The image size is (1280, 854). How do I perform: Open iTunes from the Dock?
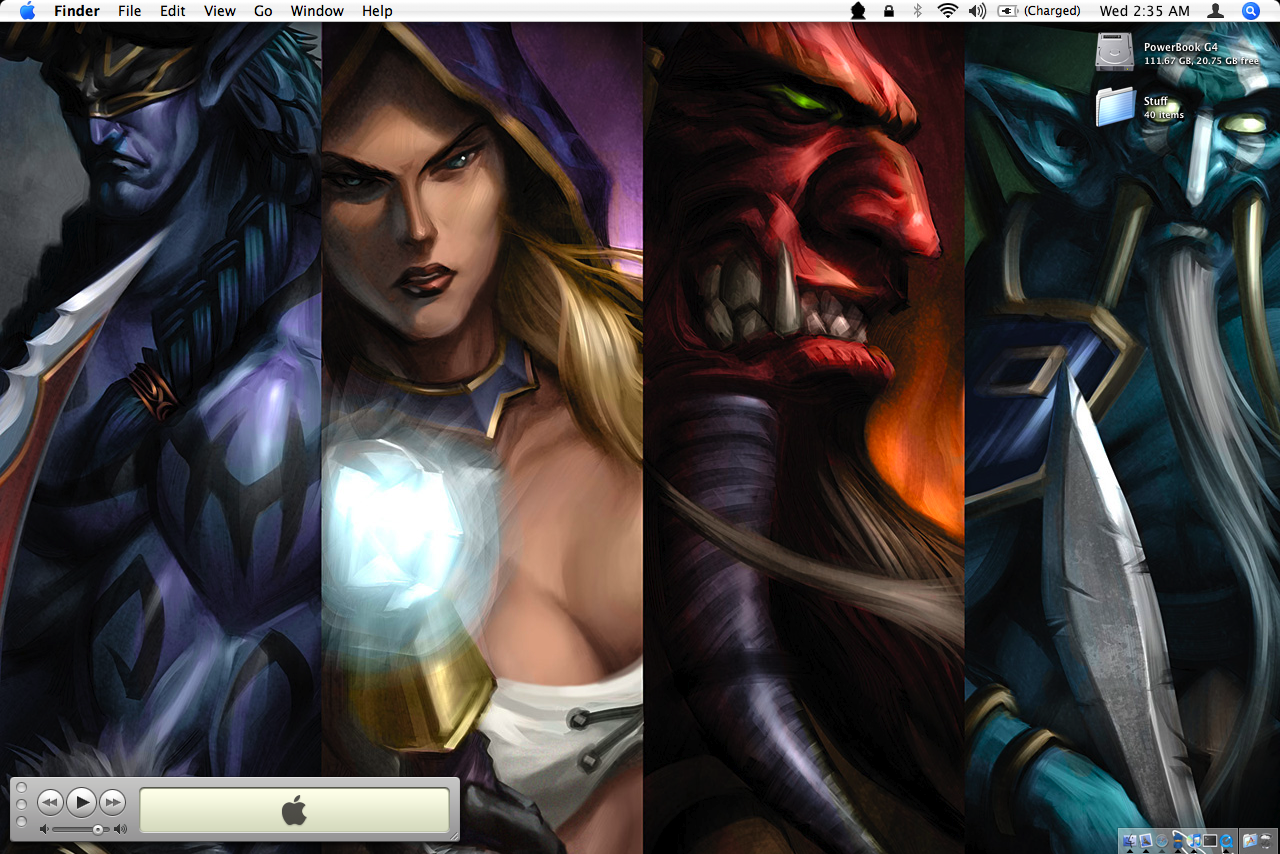(x=1194, y=841)
